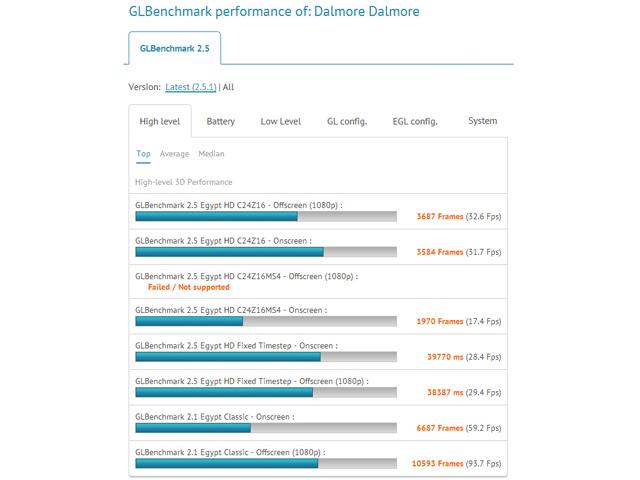Click the Egypt HD C24Z16 Offscreen progress bar
The height and width of the screenshot is (480, 640).
click(266, 216)
